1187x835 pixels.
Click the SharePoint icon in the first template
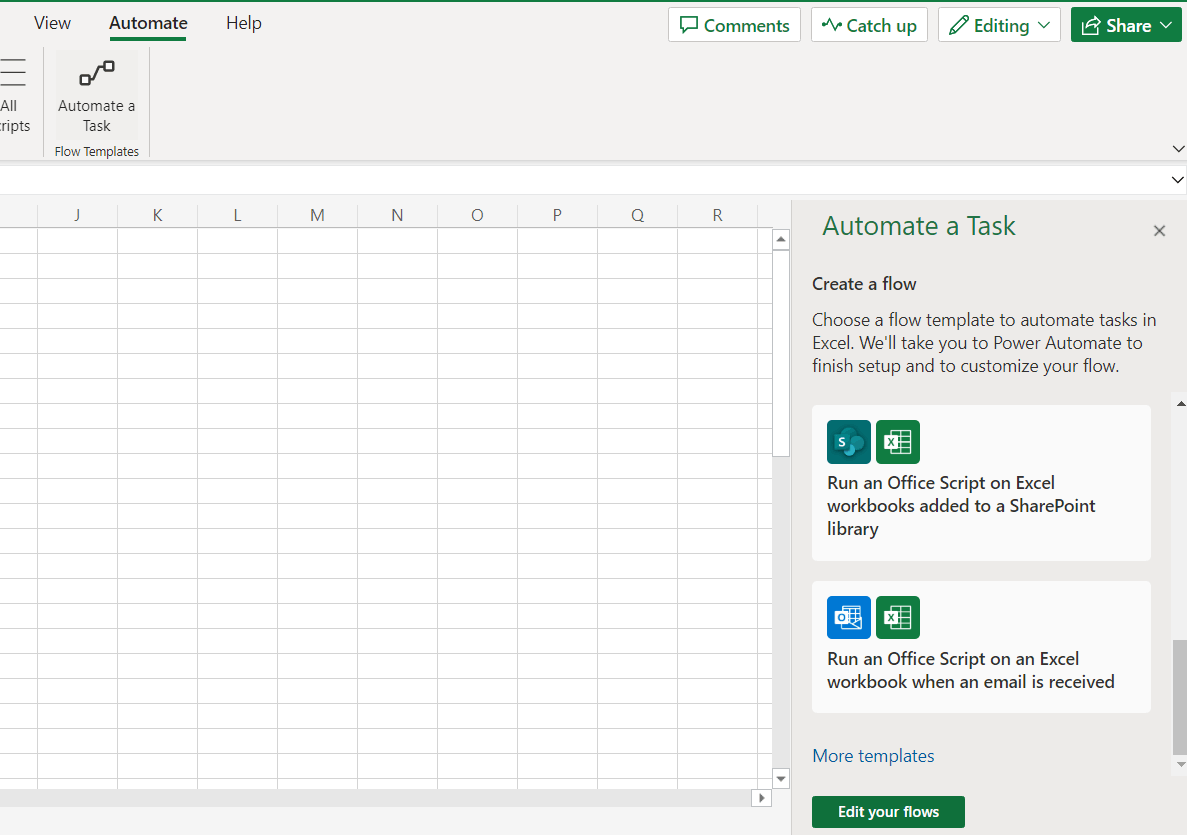coord(849,441)
